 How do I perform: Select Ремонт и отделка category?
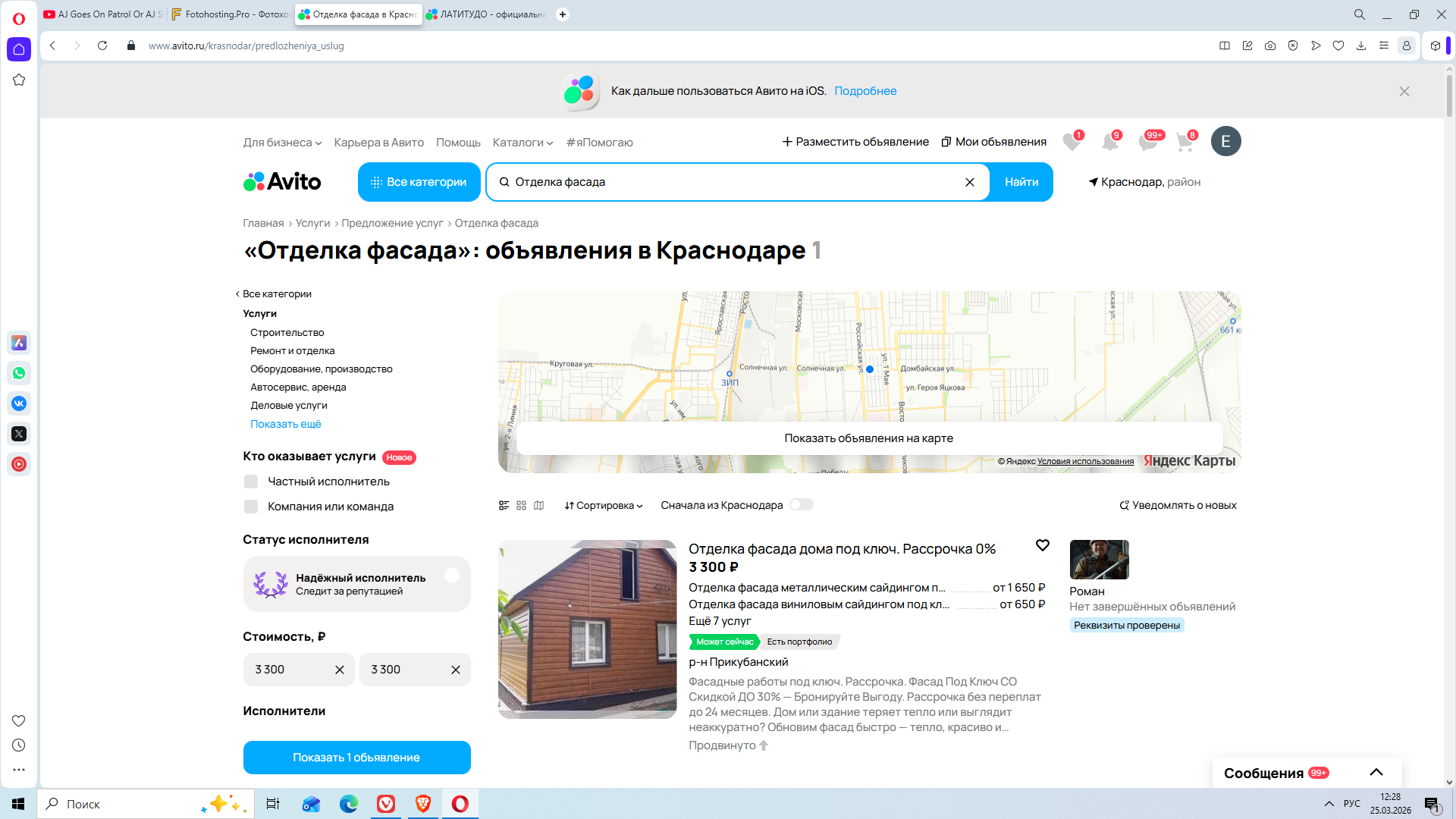292,351
